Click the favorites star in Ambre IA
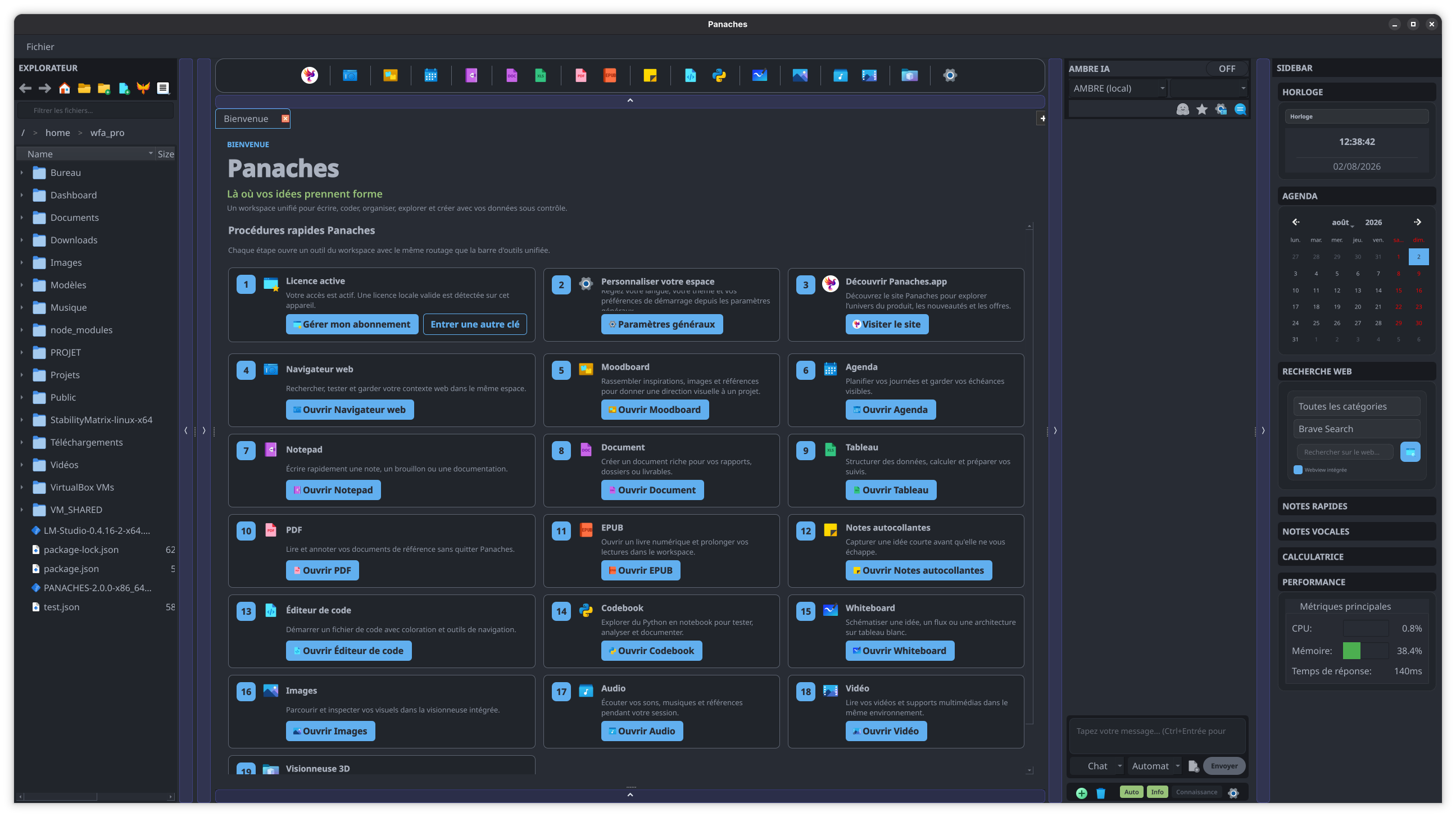Screen dimensions: 1456x817 1201,110
